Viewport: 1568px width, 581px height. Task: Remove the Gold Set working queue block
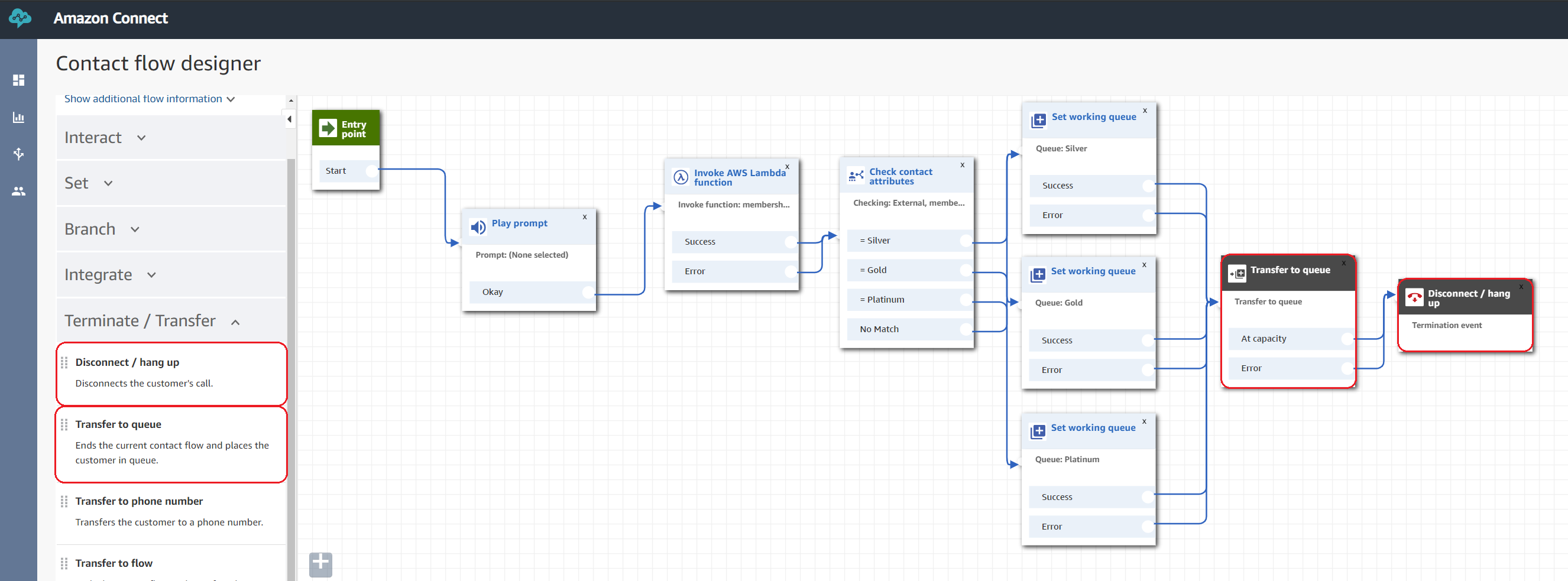[1144, 265]
